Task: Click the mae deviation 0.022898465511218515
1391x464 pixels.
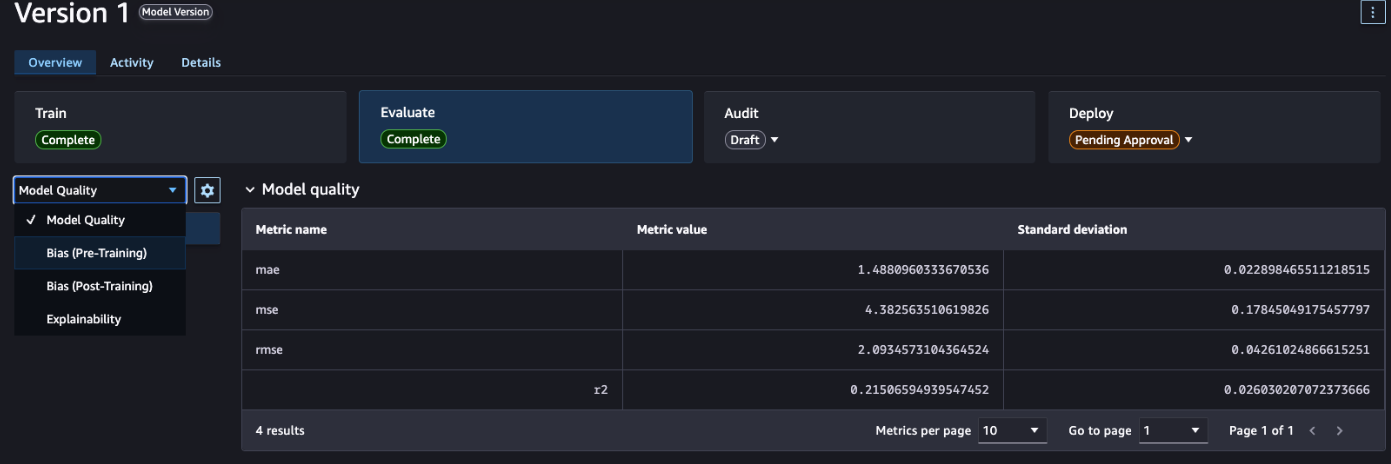Action: point(1297,270)
